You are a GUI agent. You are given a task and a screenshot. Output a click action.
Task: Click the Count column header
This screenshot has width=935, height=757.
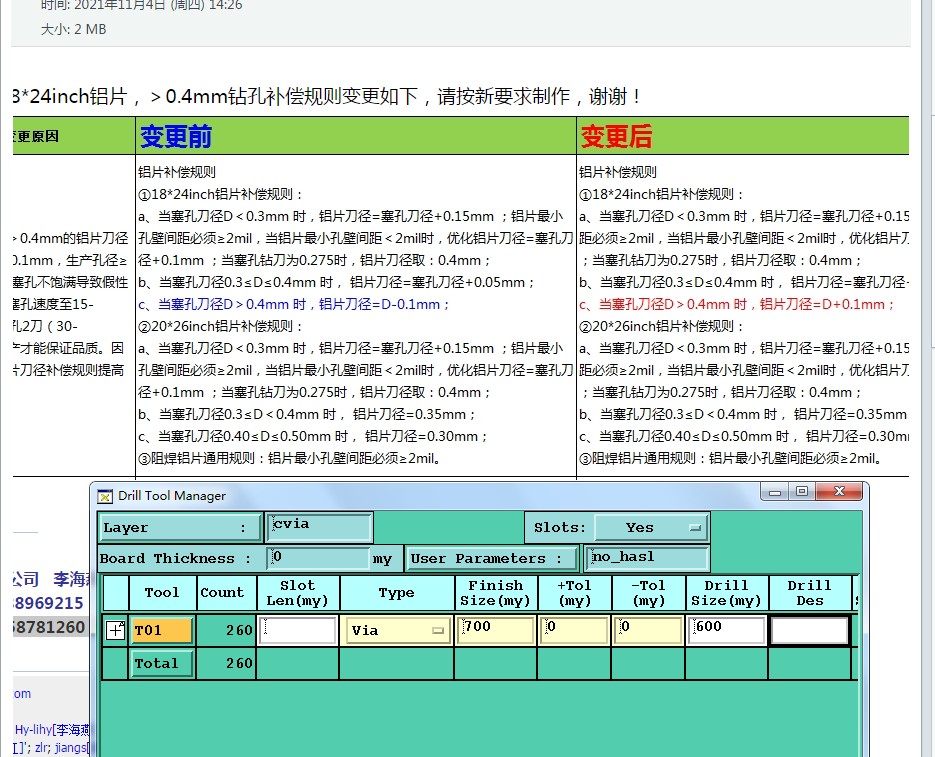tap(227, 593)
